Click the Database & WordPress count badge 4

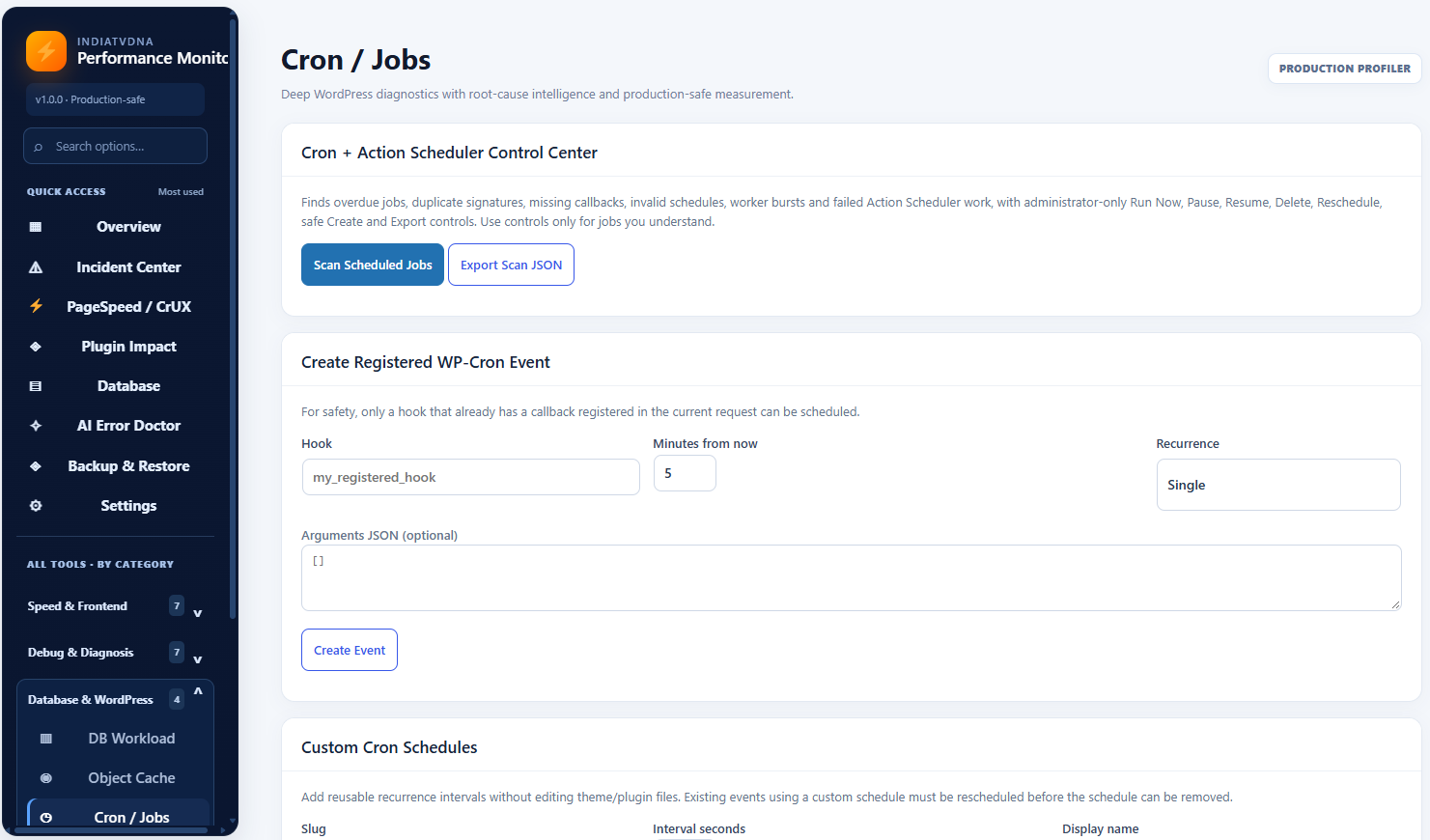[177, 699]
